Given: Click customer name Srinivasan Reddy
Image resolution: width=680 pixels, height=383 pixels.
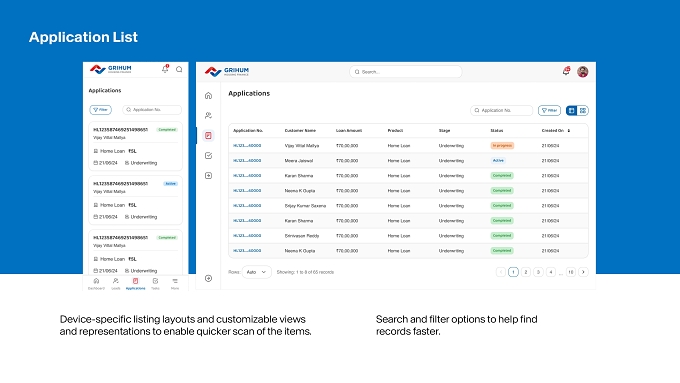Looking at the screenshot, I should (x=302, y=236).
